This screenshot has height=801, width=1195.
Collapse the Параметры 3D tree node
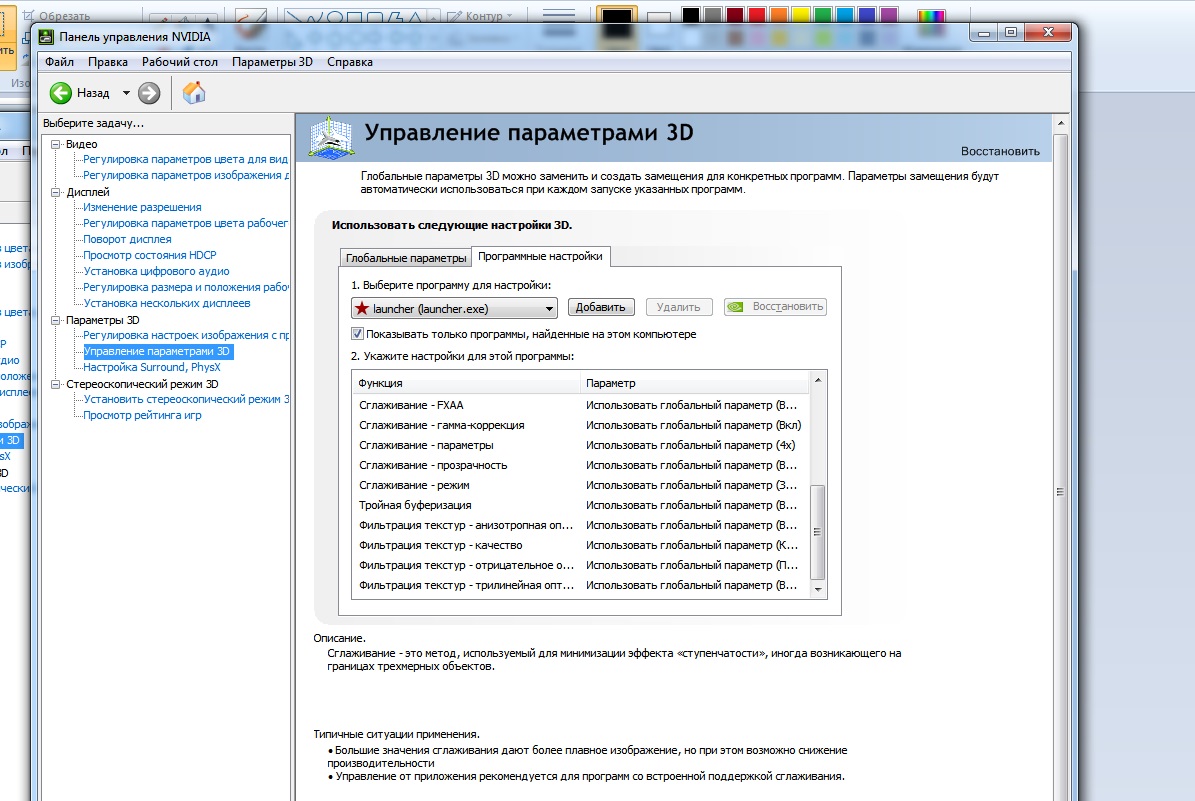click(55, 320)
